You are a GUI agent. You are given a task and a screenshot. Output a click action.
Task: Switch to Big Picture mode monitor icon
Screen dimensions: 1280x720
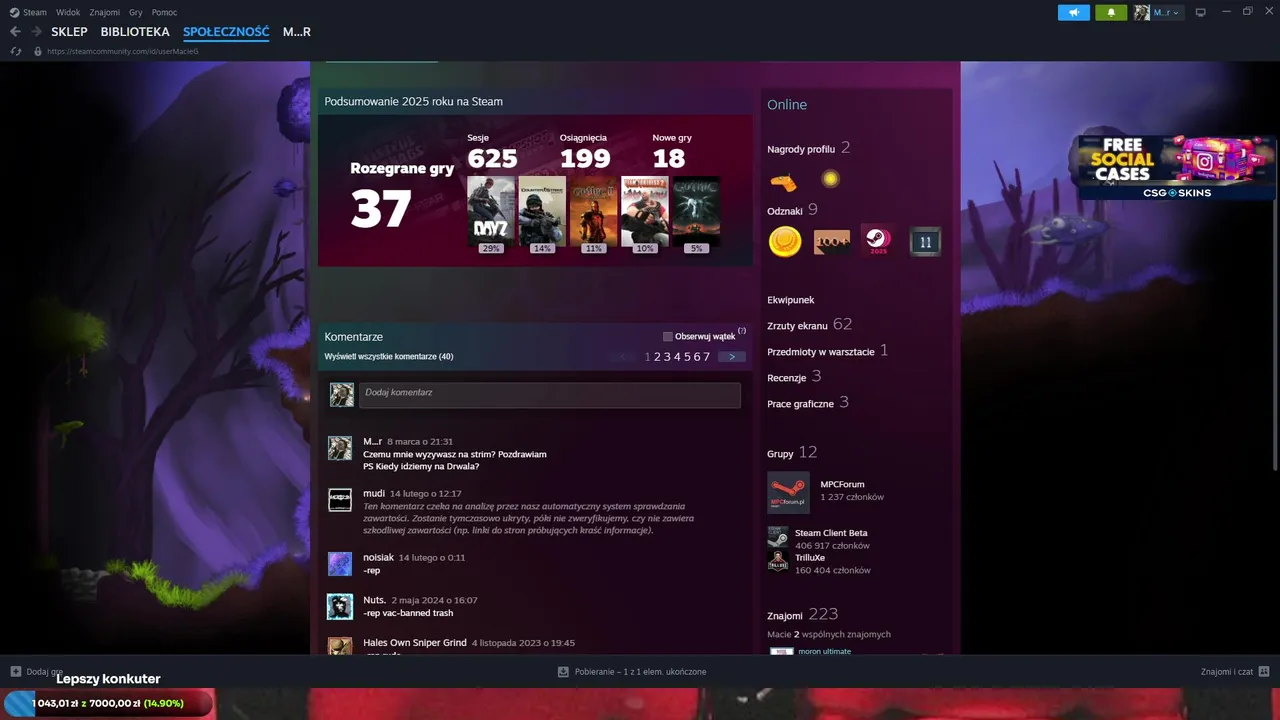pos(1200,12)
